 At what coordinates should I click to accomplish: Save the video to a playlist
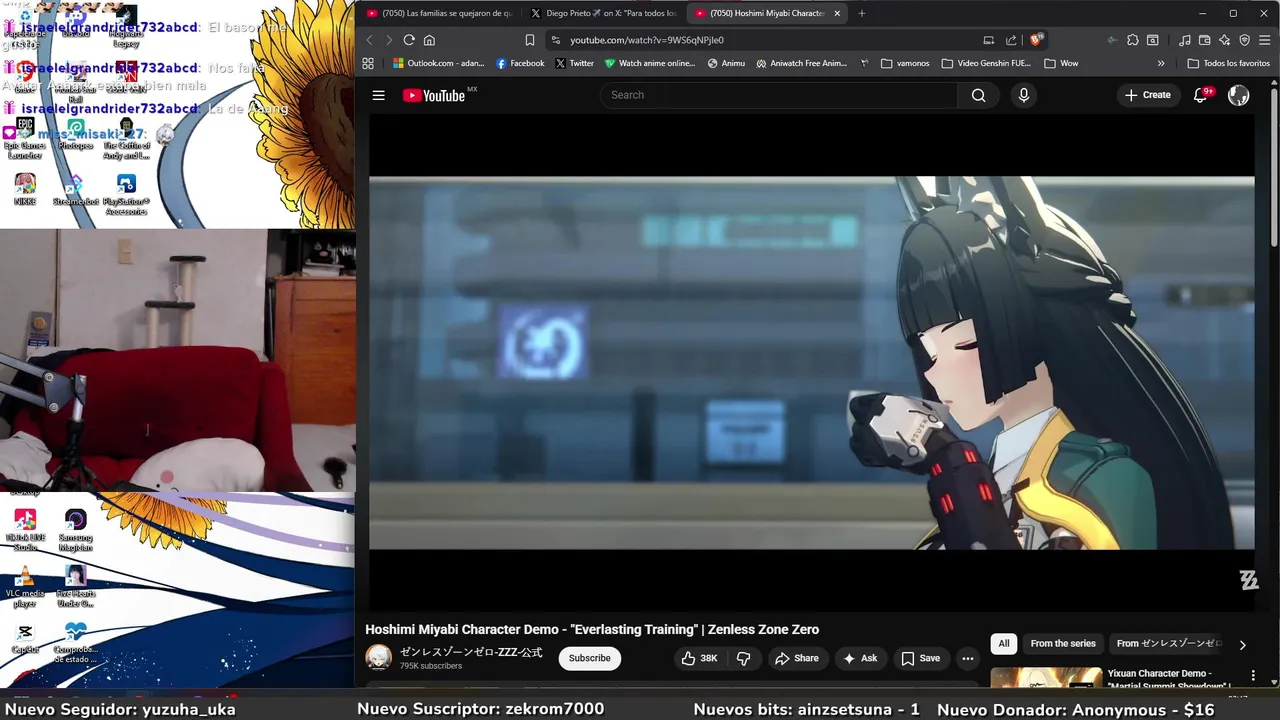[x=921, y=658]
